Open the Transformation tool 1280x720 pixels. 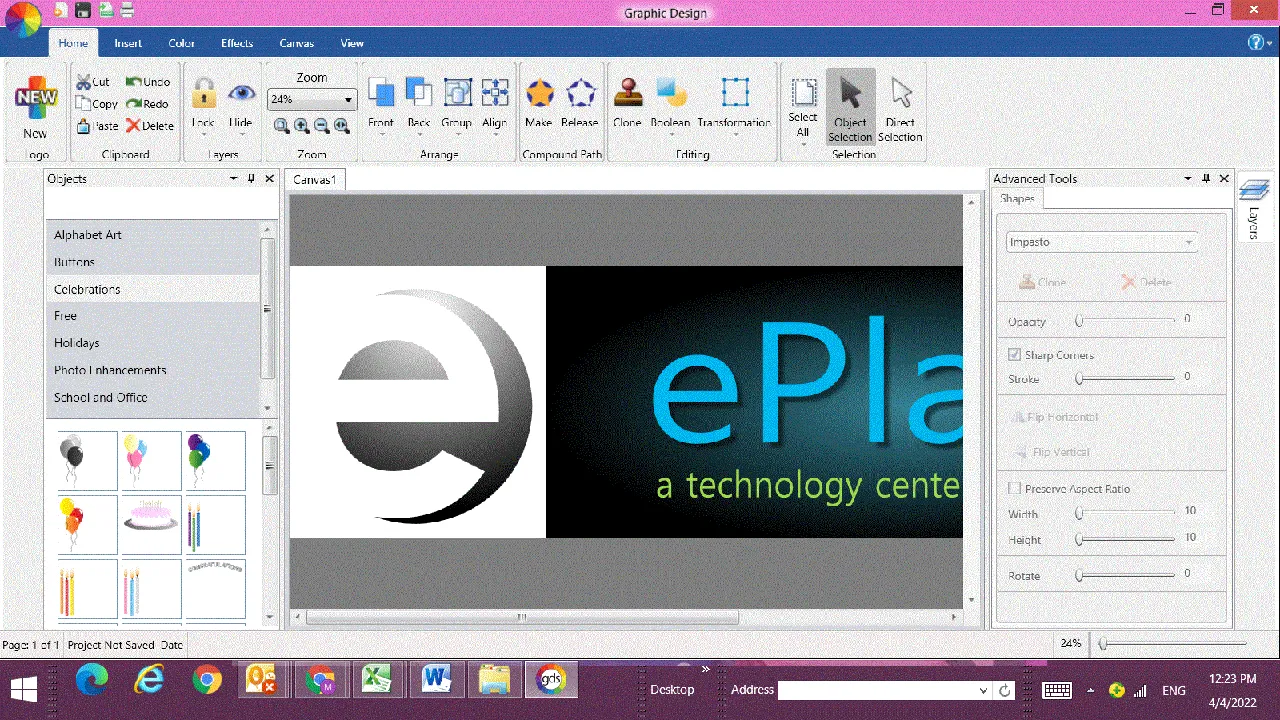click(x=735, y=92)
